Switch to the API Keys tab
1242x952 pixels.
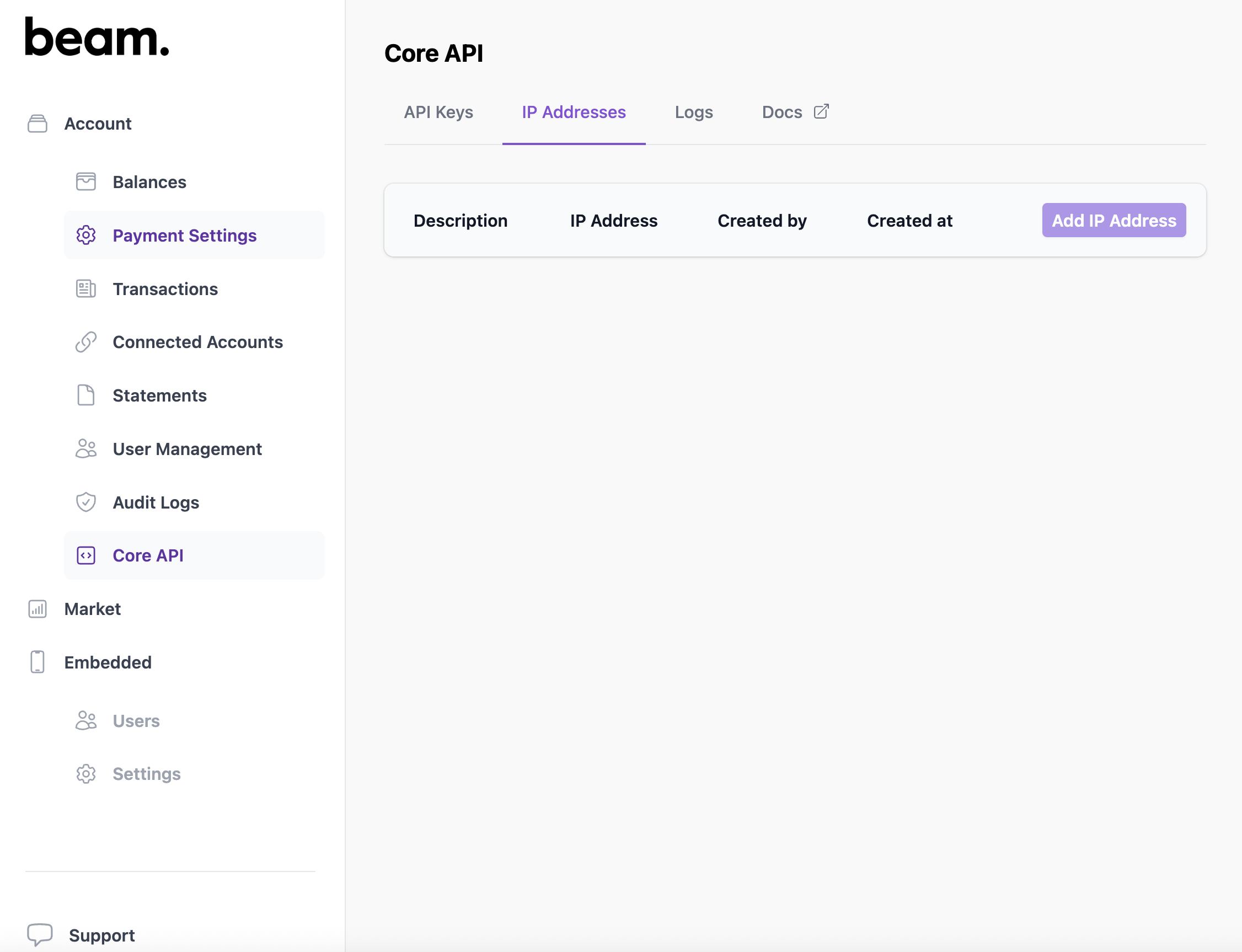438,112
